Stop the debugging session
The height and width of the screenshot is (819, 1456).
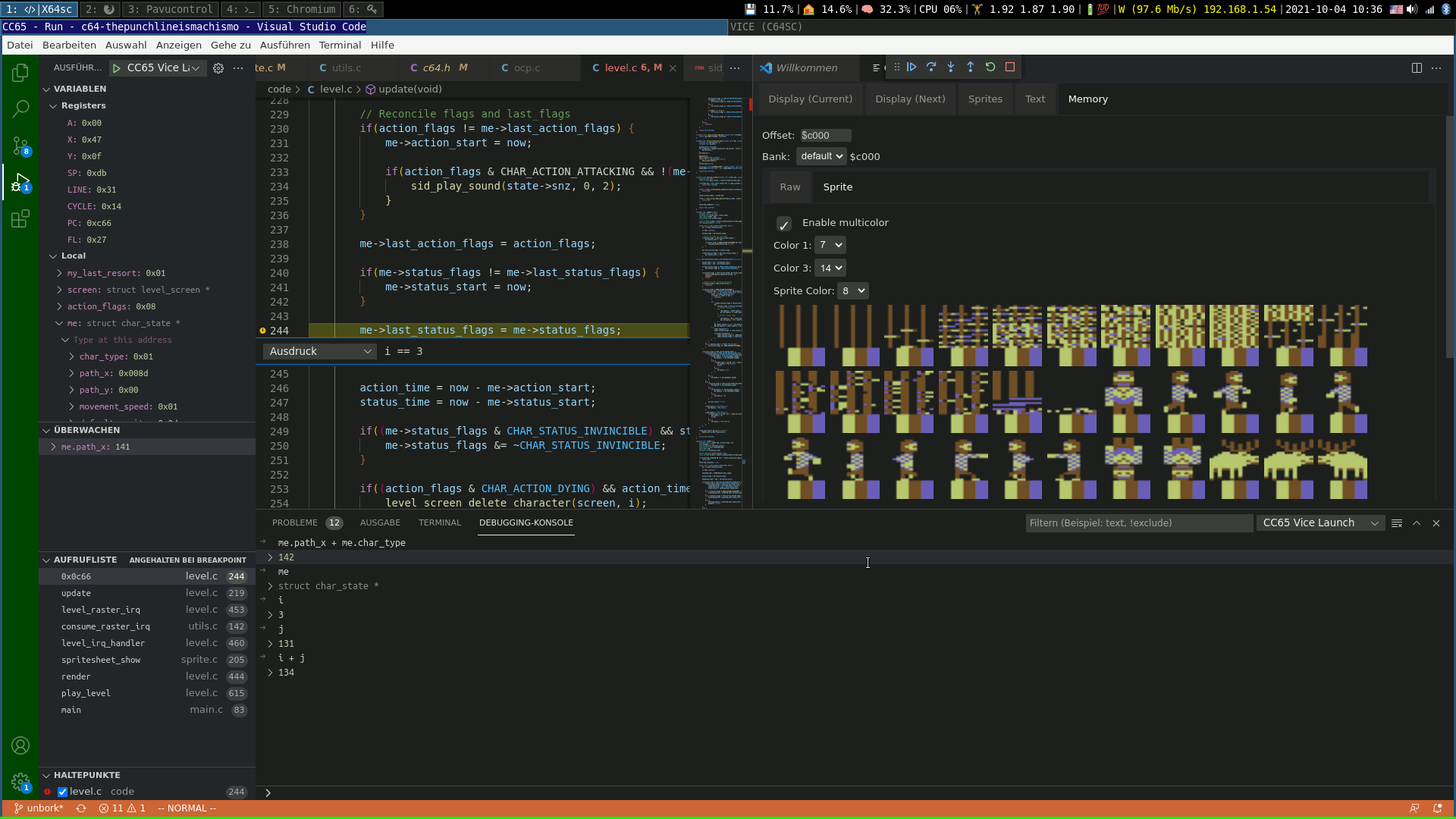coord(1010,67)
